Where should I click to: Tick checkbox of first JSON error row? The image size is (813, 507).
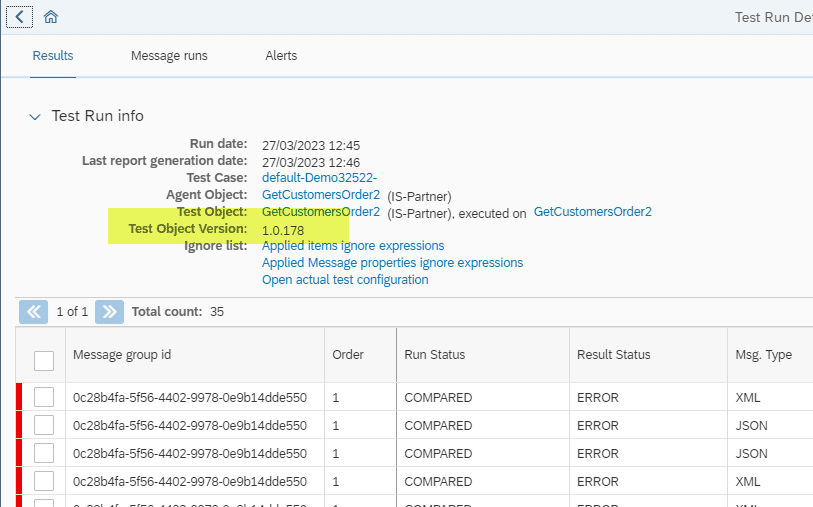point(44,425)
